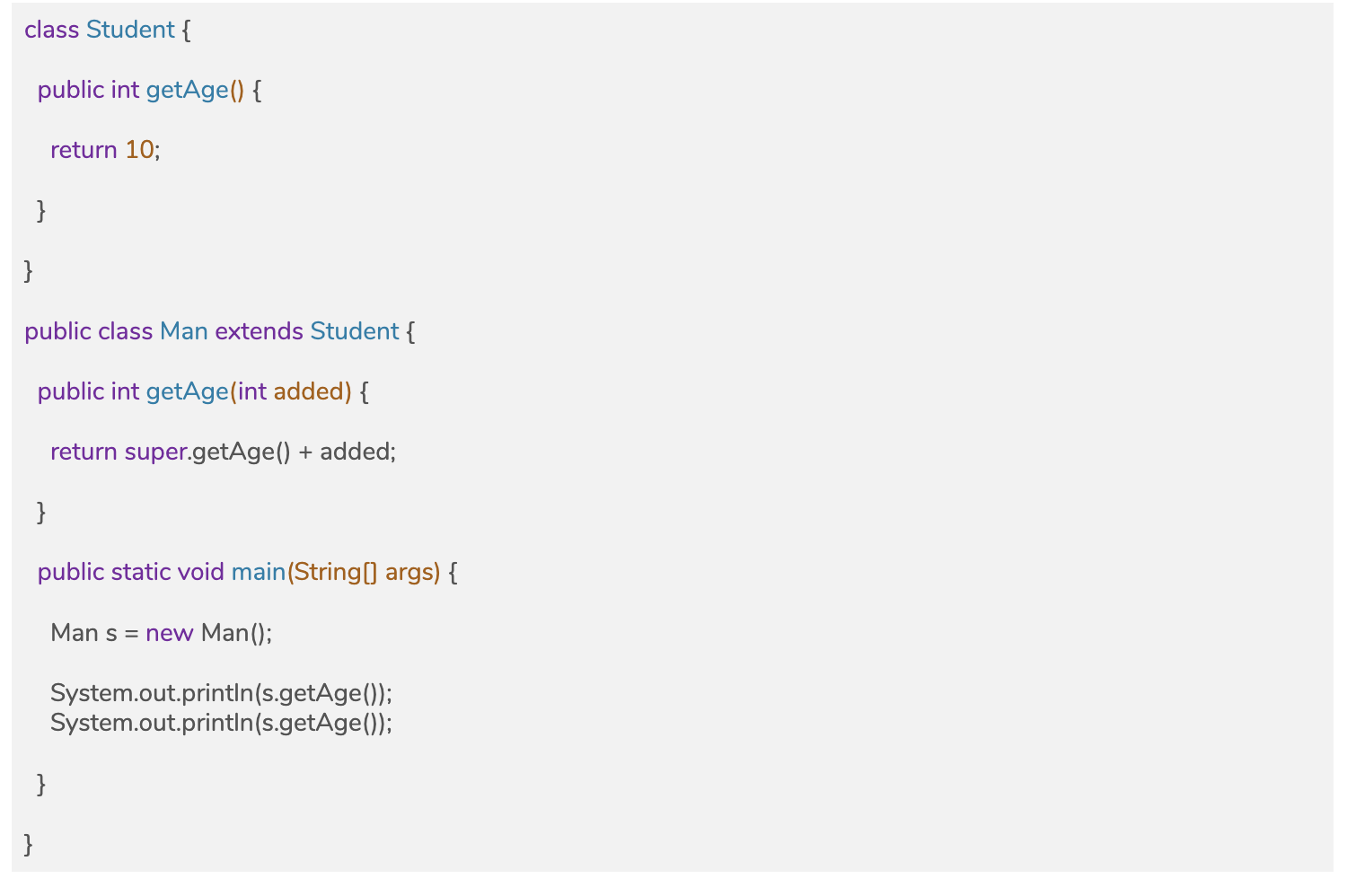The width and height of the screenshot is (1356, 896).
Task: Click the parameterless getAge method name in Student
Action: point(187,90)
